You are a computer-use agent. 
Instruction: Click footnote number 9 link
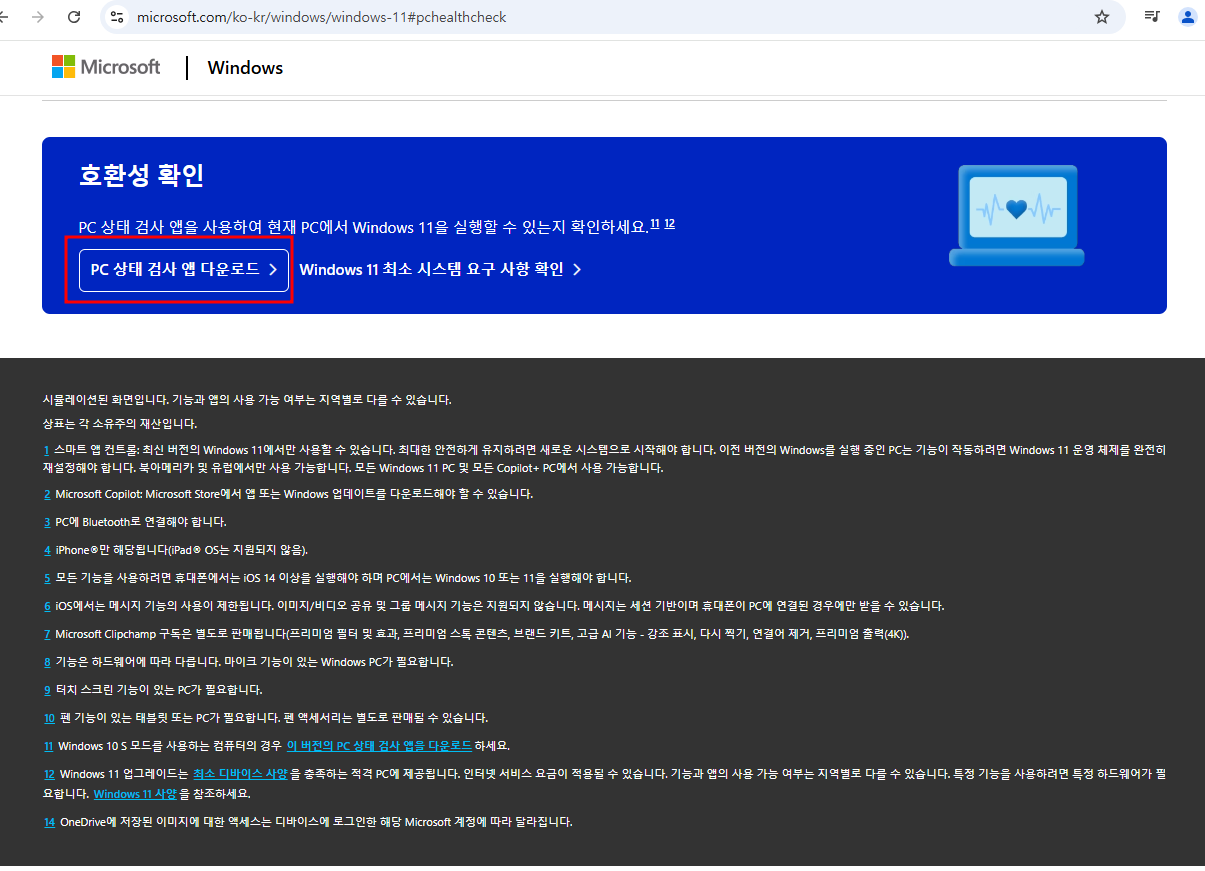46,690
